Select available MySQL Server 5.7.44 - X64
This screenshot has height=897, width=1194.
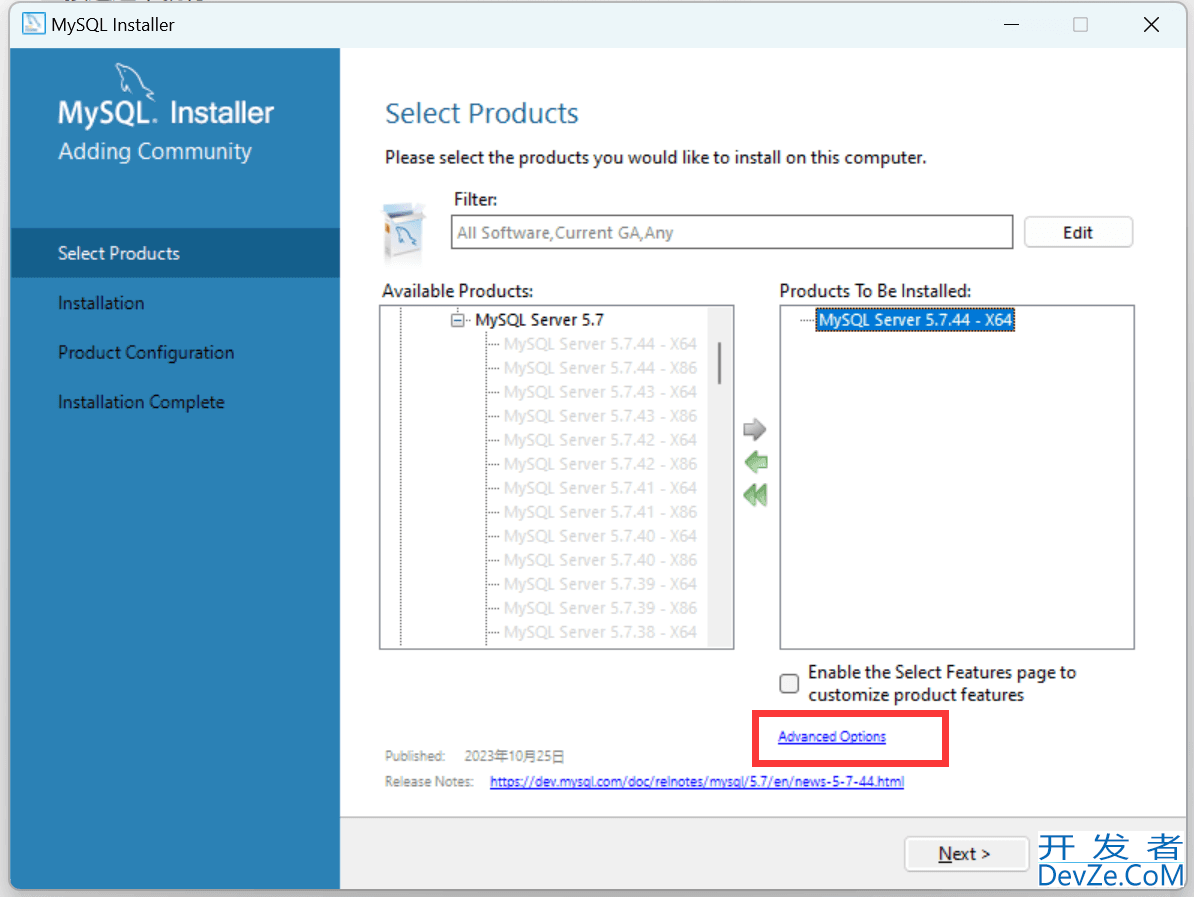(600, 344)
